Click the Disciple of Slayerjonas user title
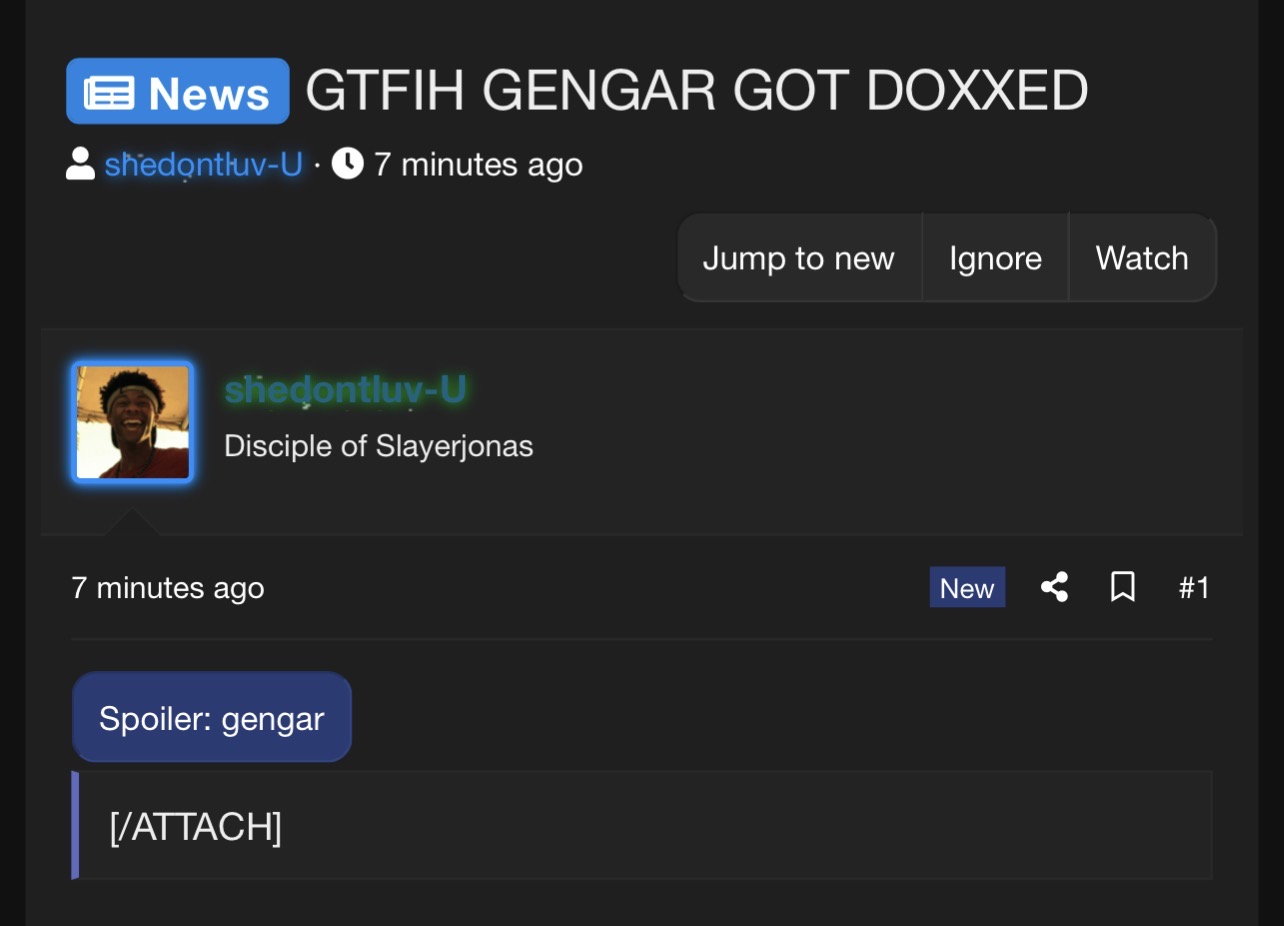The height and width of the screenshot is (926, 1284). [x=379, y=446]
